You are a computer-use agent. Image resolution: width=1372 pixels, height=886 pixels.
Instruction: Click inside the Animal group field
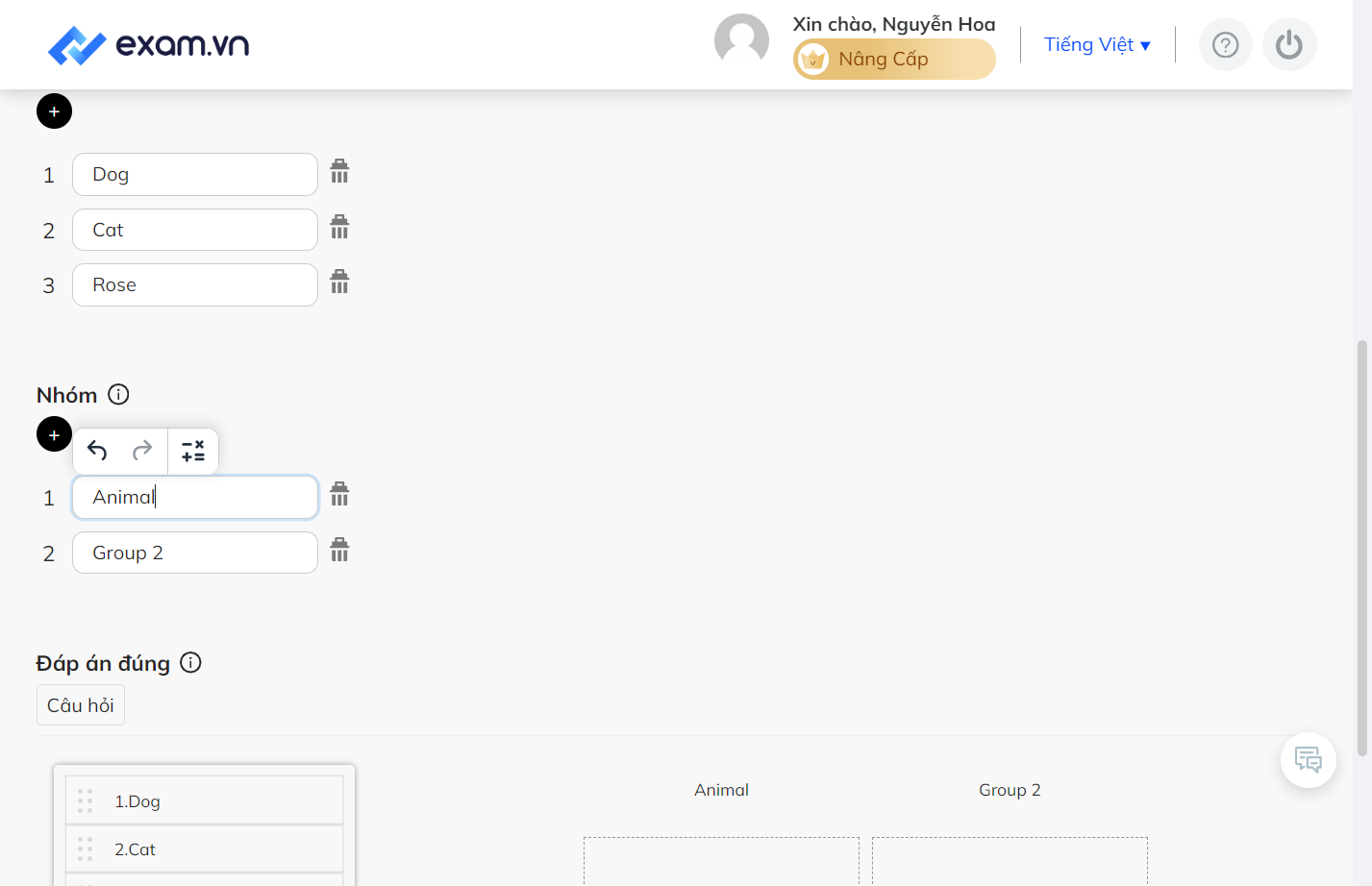point(195,497)
